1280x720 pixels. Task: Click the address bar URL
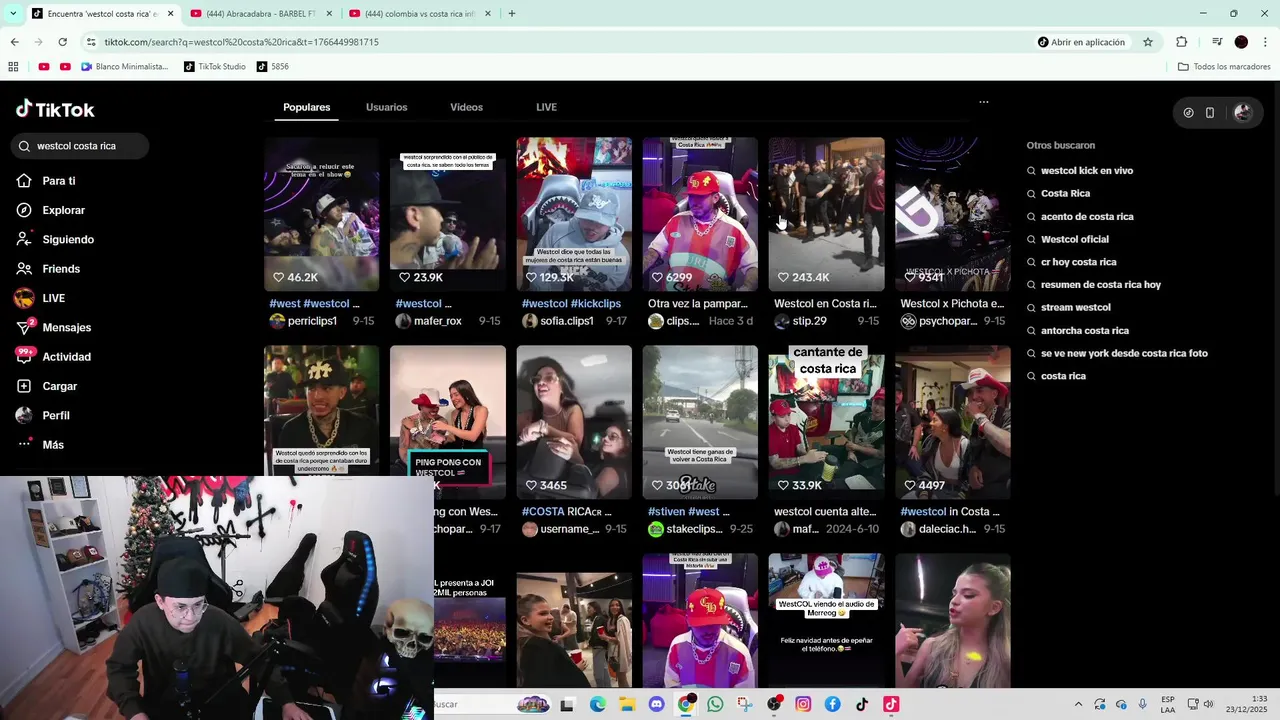241,42
